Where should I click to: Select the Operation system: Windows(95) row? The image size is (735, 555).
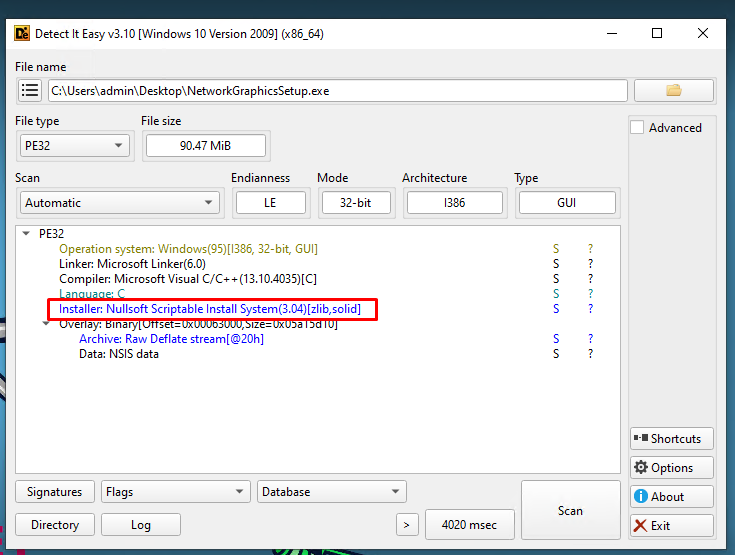coord(188,249)
